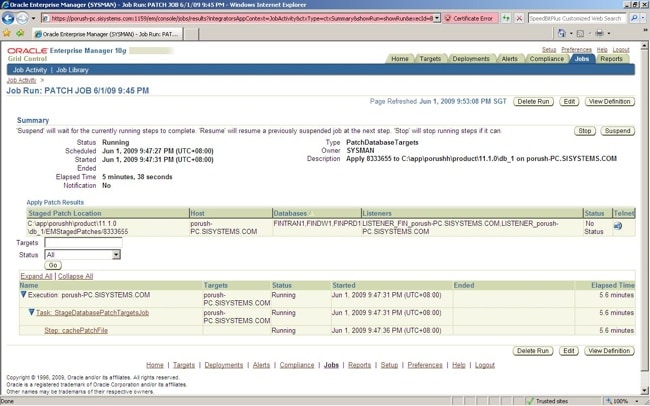
Task: Open the recent pages dropdown beside Forward
Action: pos(34,19)
